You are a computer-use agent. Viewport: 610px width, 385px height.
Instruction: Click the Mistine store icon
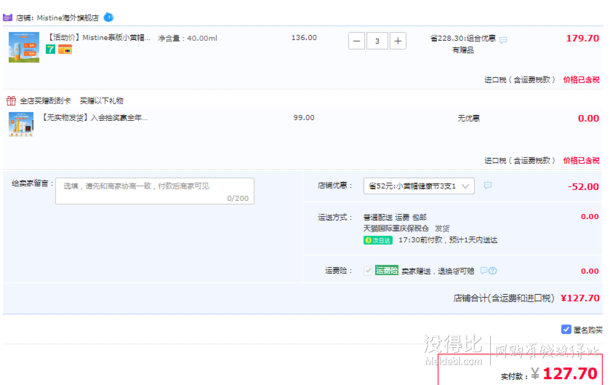click(x=8, y=18)
